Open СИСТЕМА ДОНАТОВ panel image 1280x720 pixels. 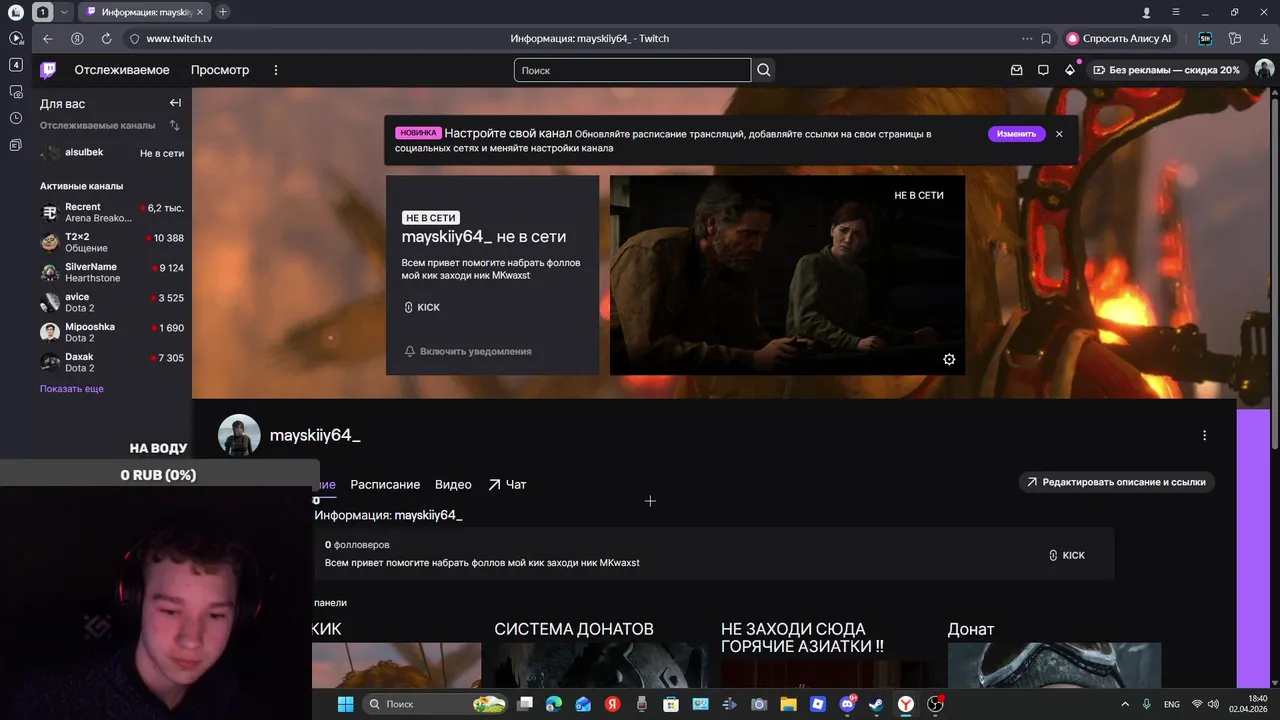click(x=600, y=665)
